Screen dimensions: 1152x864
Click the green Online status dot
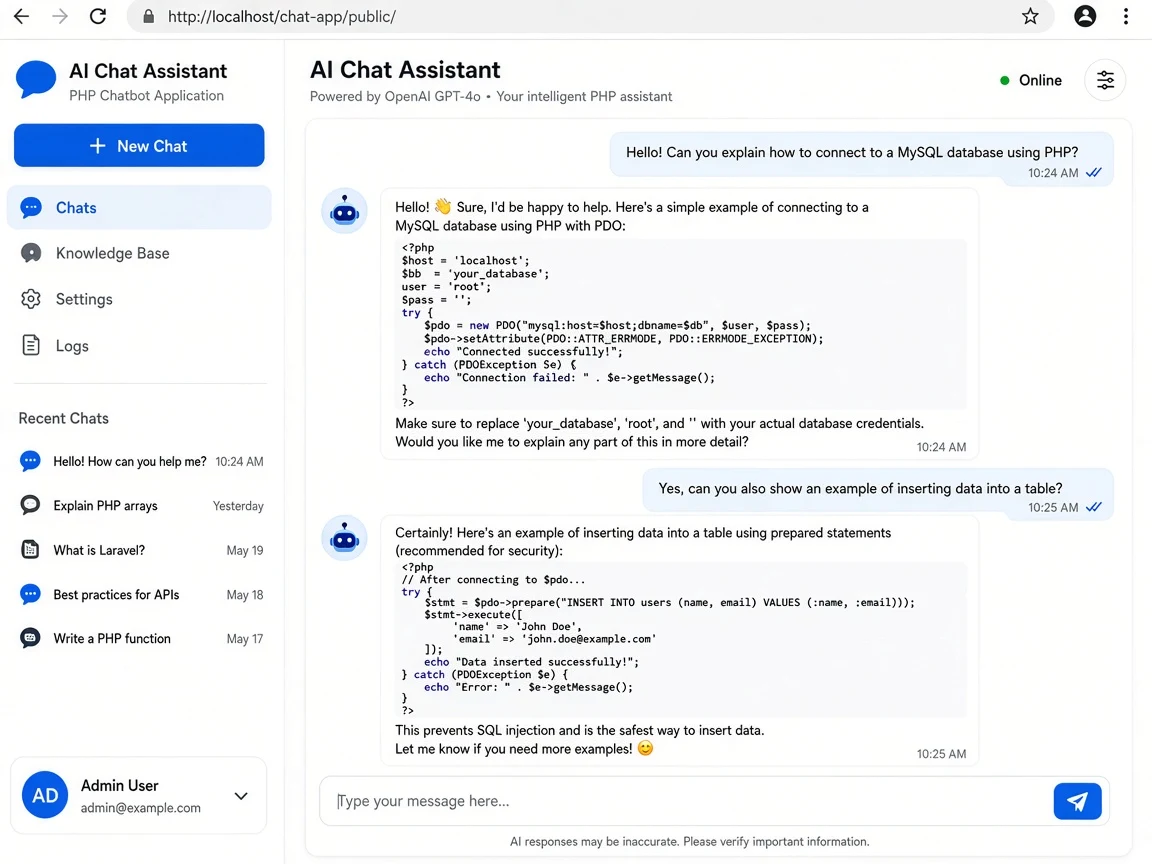(x=1004, y=80)
